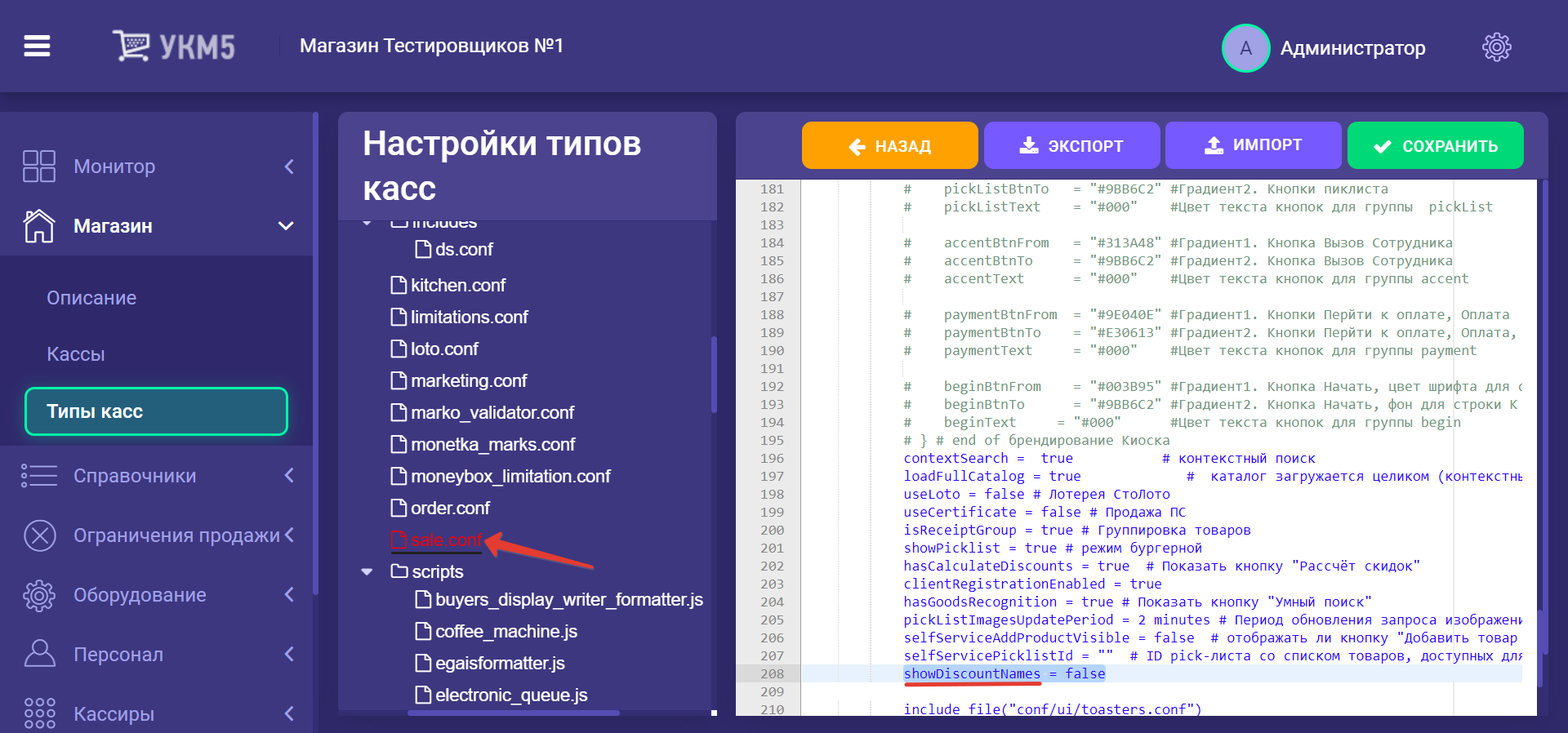Click the Администратор user name
The height and width of the screenshot is (733, 1568).
pyautogui.click(x=1352, y=48)
